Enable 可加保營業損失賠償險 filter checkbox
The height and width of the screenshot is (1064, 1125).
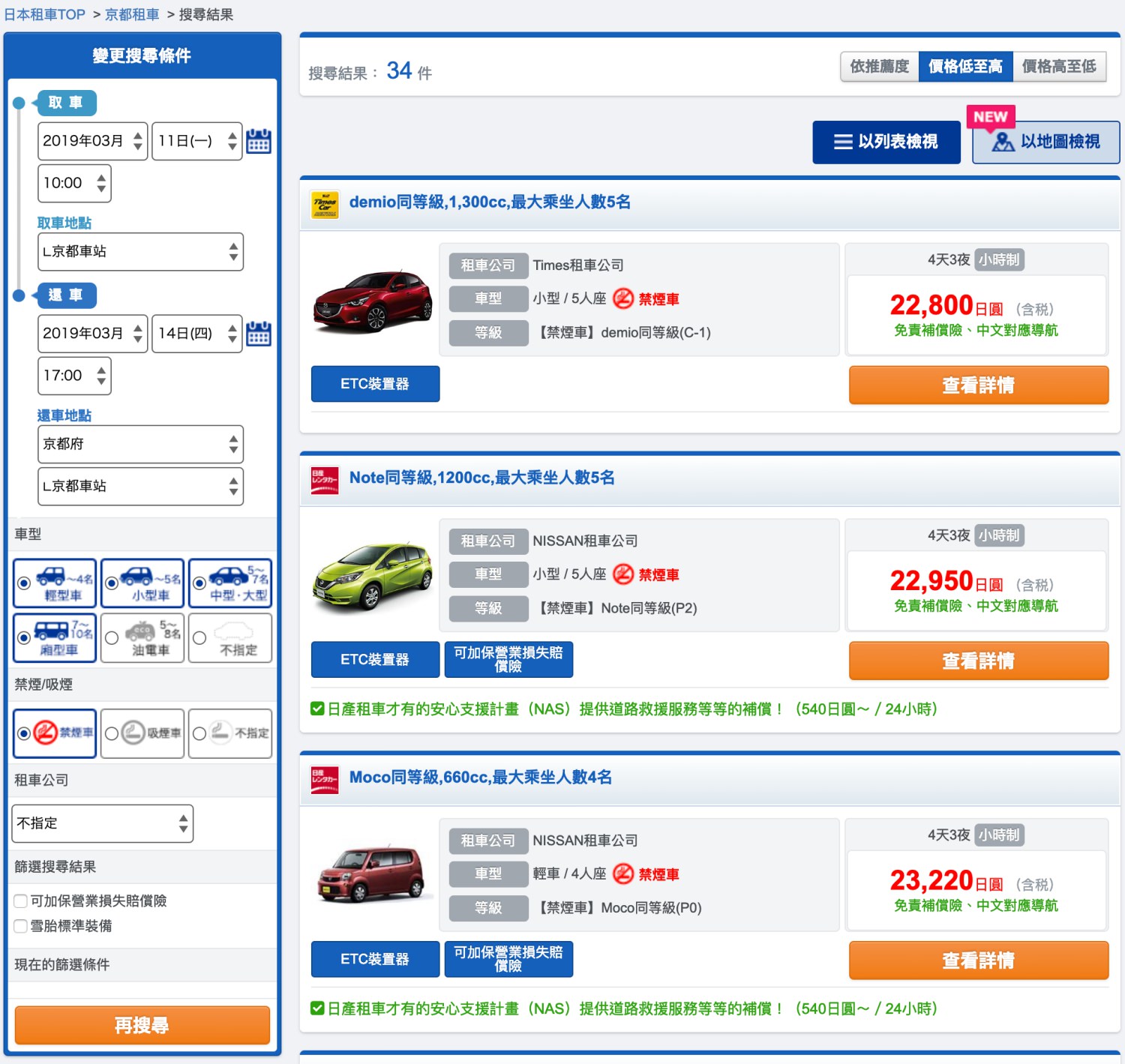click(x=21, y=901)
